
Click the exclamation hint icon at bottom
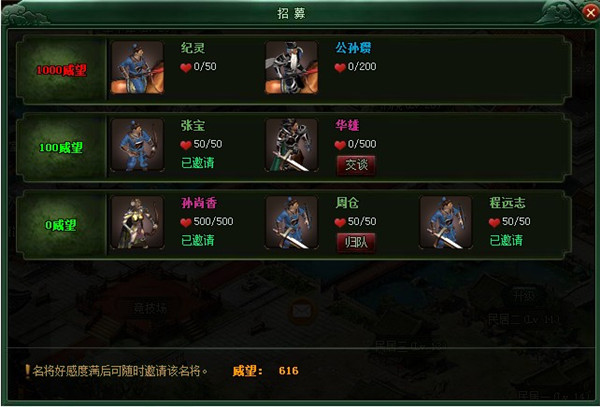(27, 371)
